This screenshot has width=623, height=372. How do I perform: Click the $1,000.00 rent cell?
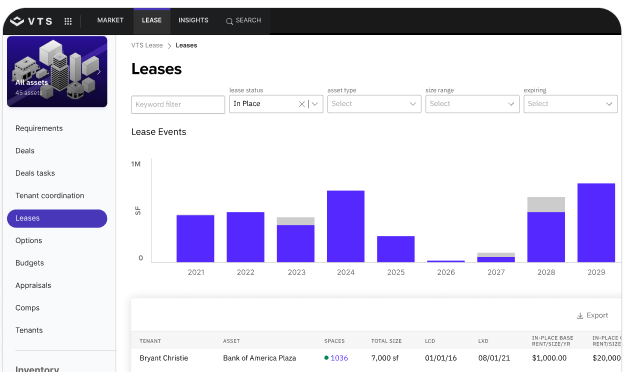tap(549, 358)
